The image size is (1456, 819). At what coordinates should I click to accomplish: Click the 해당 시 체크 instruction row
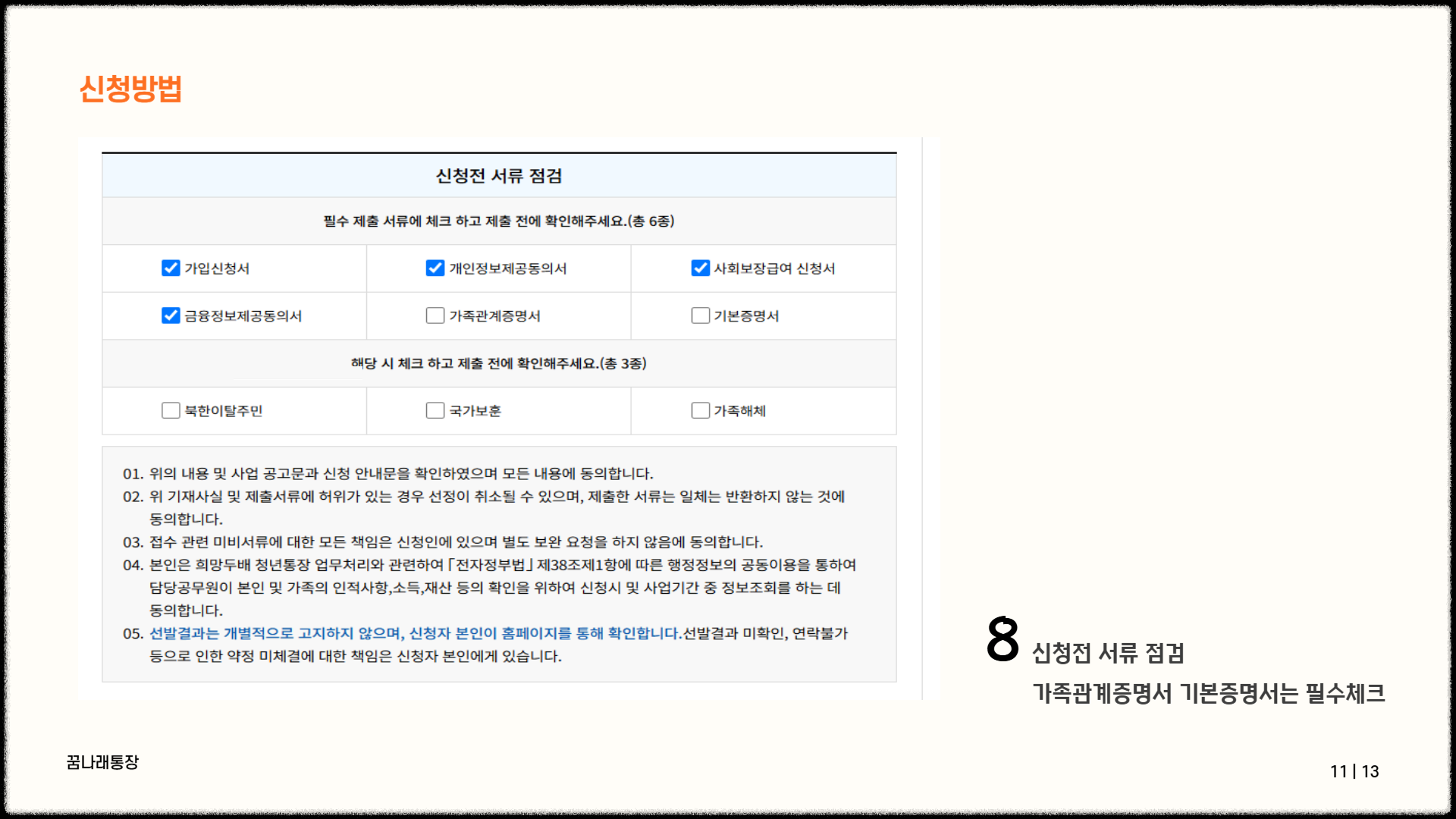click(499, 364)
